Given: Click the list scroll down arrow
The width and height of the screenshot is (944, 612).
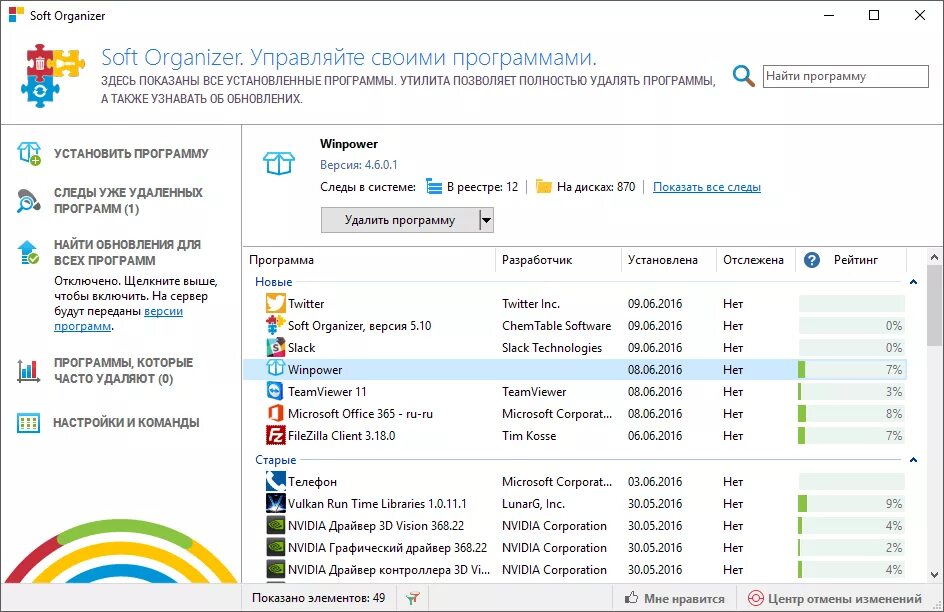Looking at the screenshot, I should coord(934,575).
